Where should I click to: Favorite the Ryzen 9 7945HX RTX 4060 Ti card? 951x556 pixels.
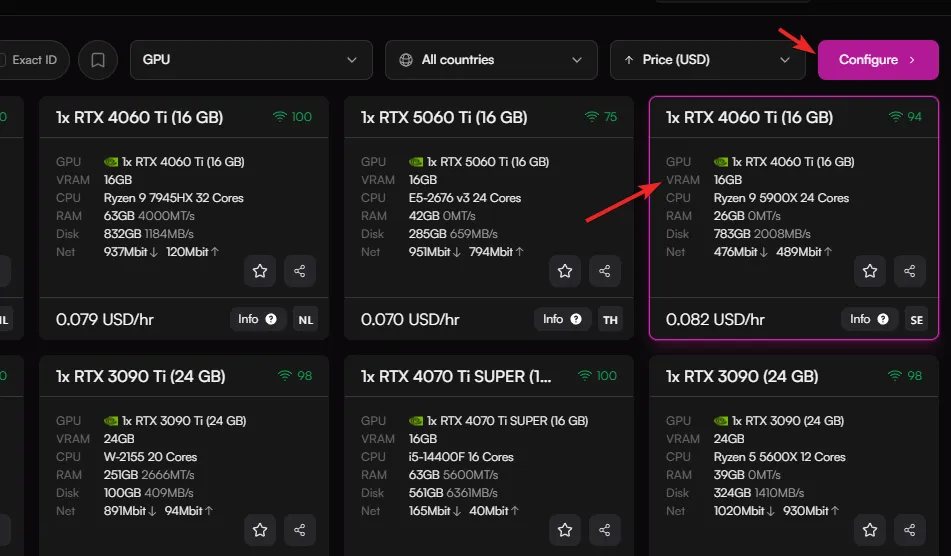pos(260,271)
